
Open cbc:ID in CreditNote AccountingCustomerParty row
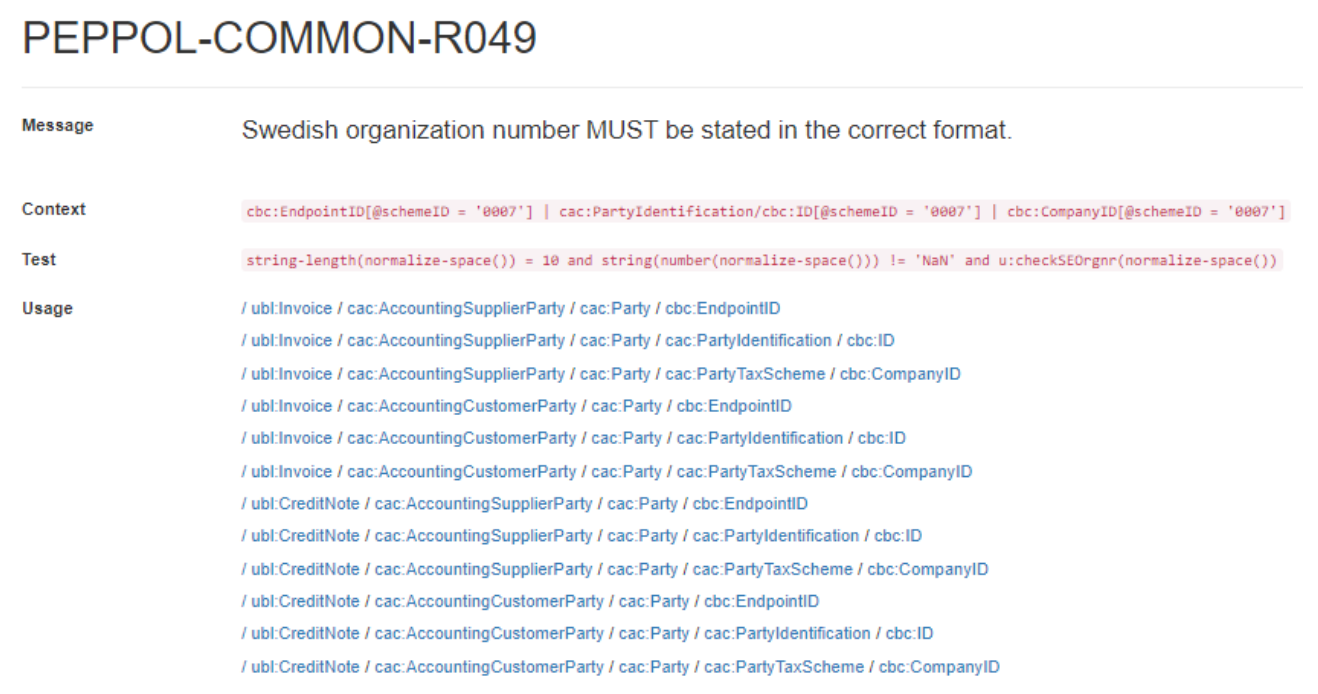tap(909, 634)
